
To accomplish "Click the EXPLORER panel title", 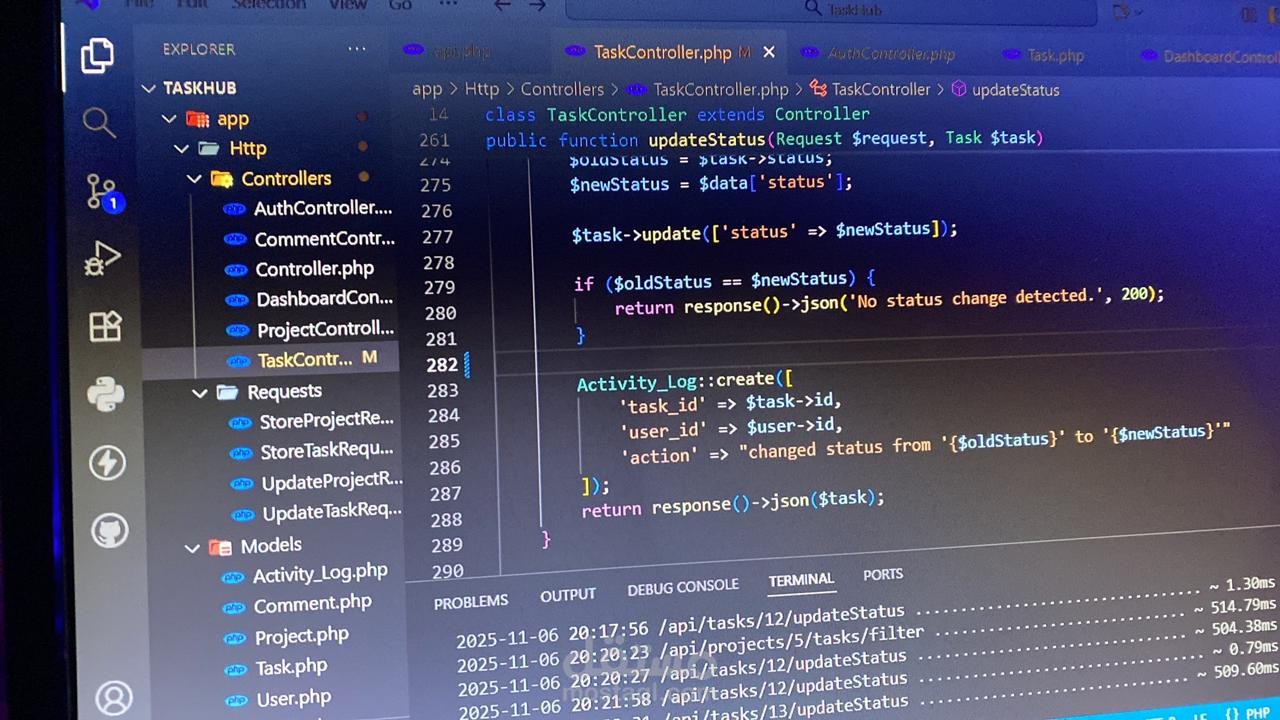I will pos(199,49).
